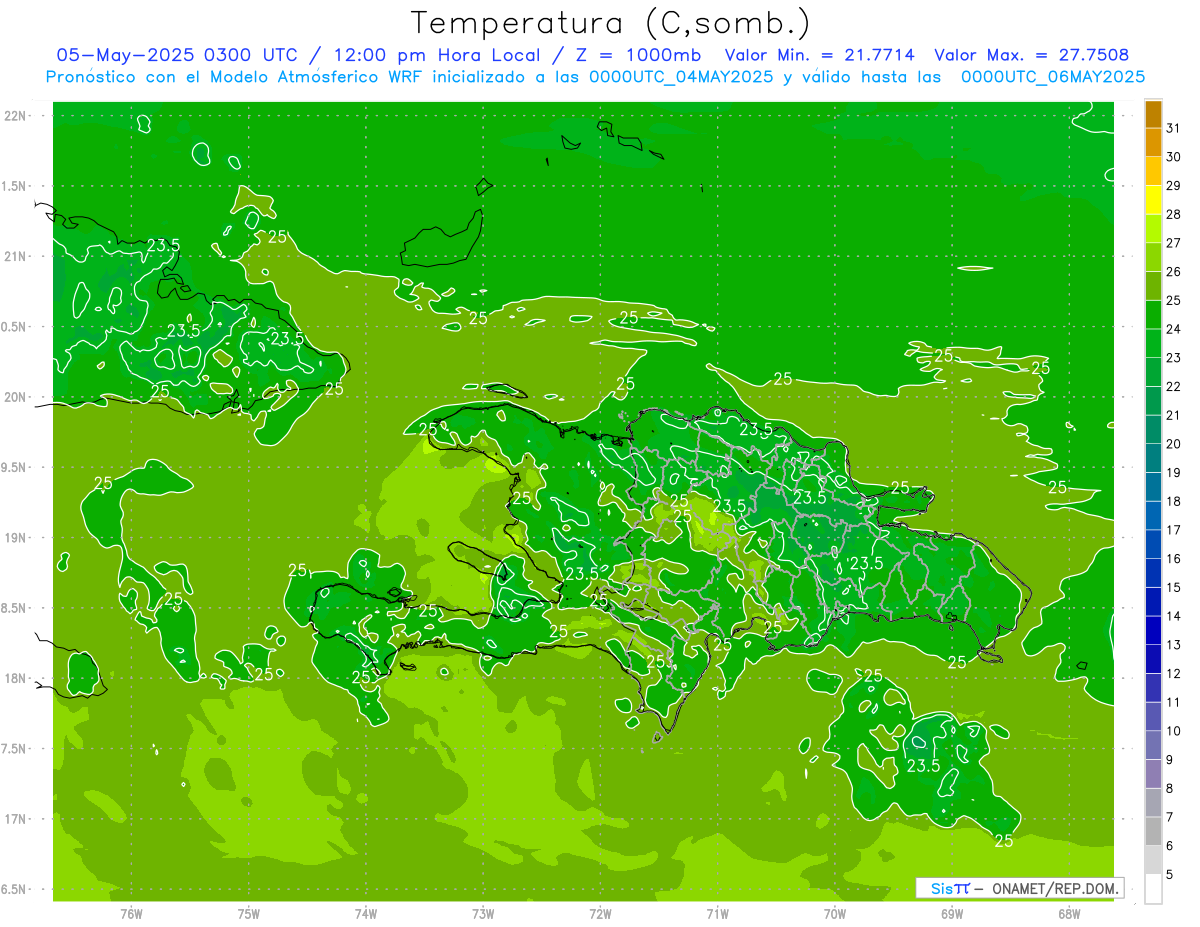Click the 75W longitude axis label
Image resolution: width=1200 pixels, height=927 pixels.
(249, 913)
